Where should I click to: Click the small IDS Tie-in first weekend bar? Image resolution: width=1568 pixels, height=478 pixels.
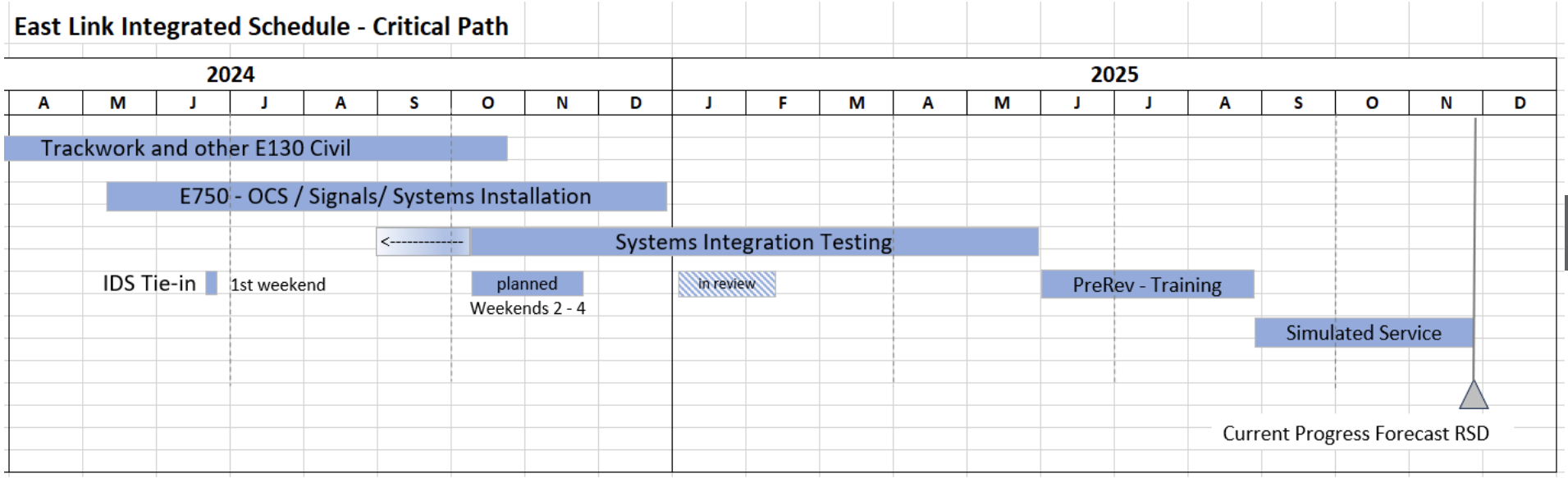point(212,284)
